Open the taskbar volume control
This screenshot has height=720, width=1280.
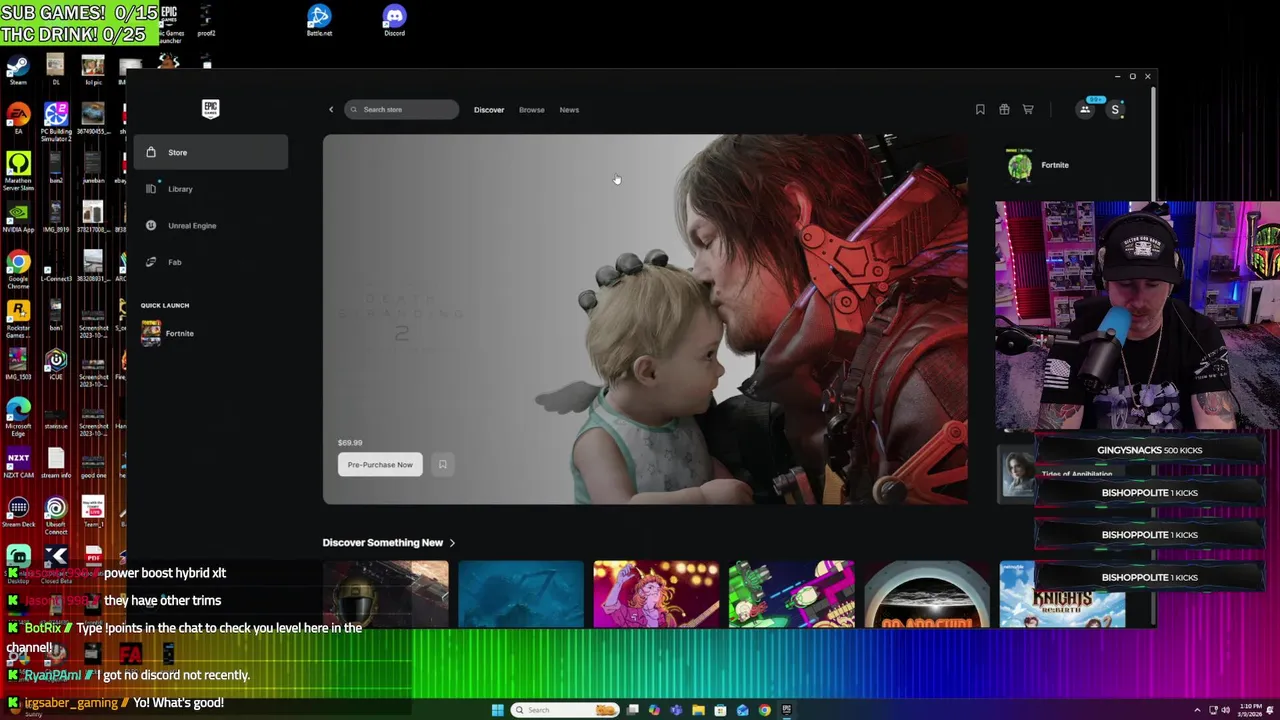point(1227,710)
